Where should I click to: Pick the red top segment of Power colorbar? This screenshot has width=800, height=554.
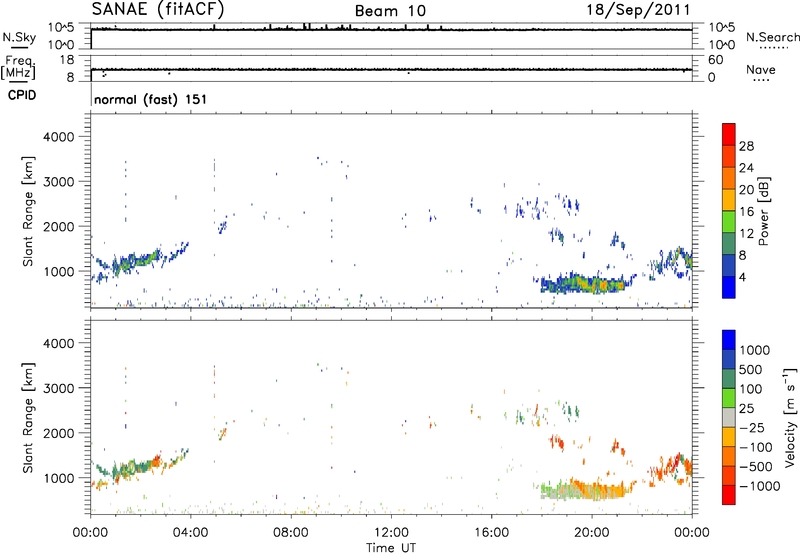(729, 134)
